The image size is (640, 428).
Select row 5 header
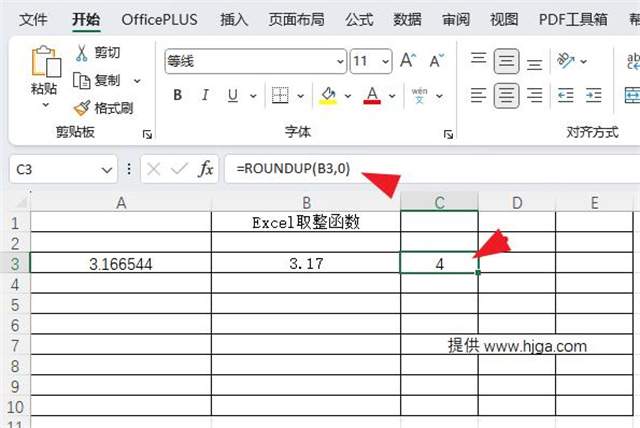pyautogui.click(x=15, y=304)
